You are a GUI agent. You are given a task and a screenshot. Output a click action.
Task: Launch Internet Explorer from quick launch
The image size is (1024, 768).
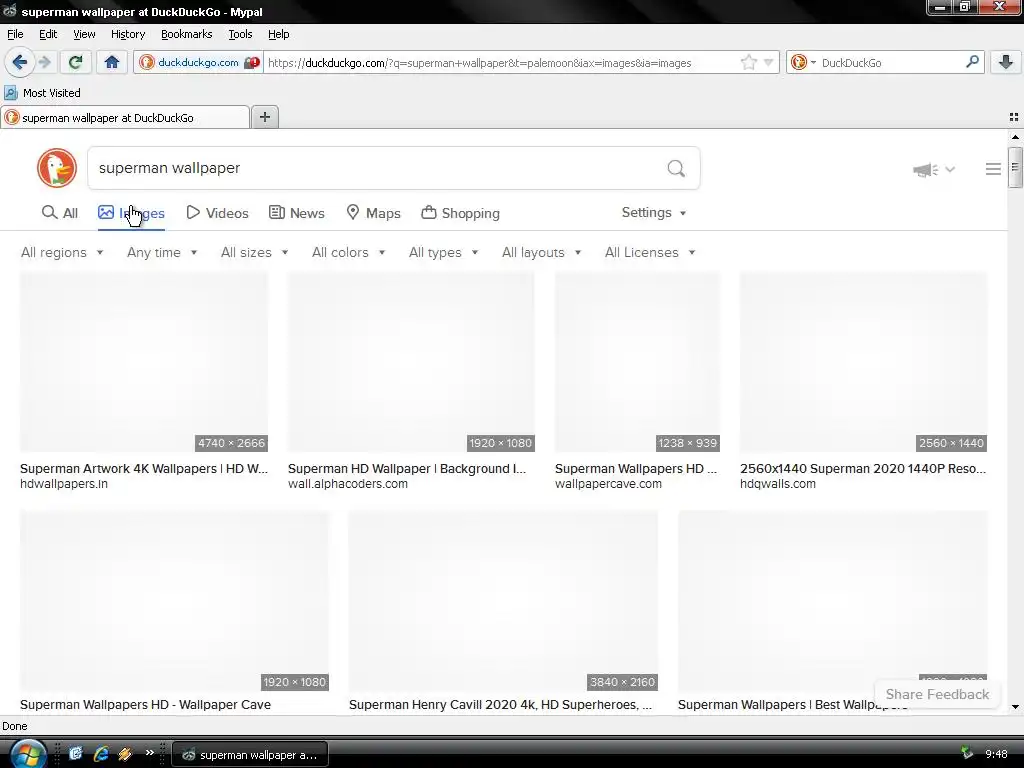(x=101, y=754)
